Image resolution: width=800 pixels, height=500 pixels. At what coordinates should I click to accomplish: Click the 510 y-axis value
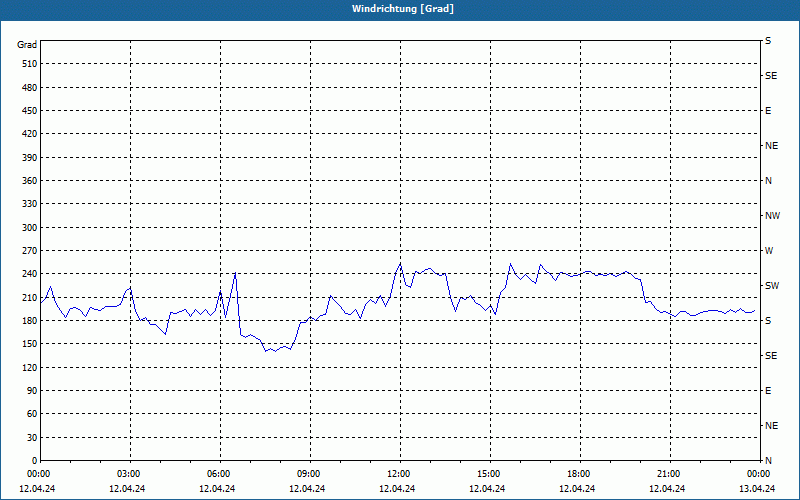(30, 64)
